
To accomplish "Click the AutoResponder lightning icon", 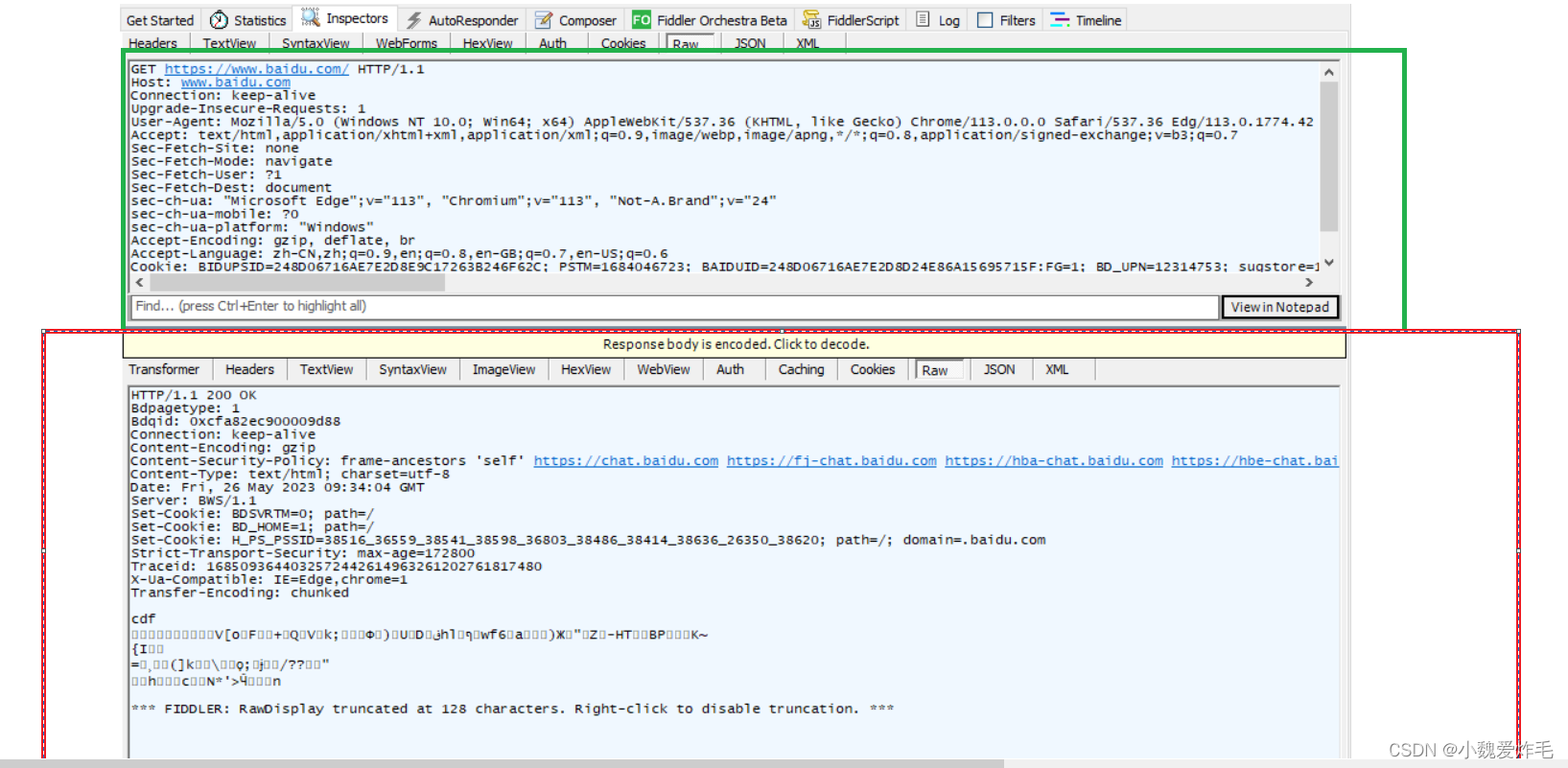I will pos(413,20).
